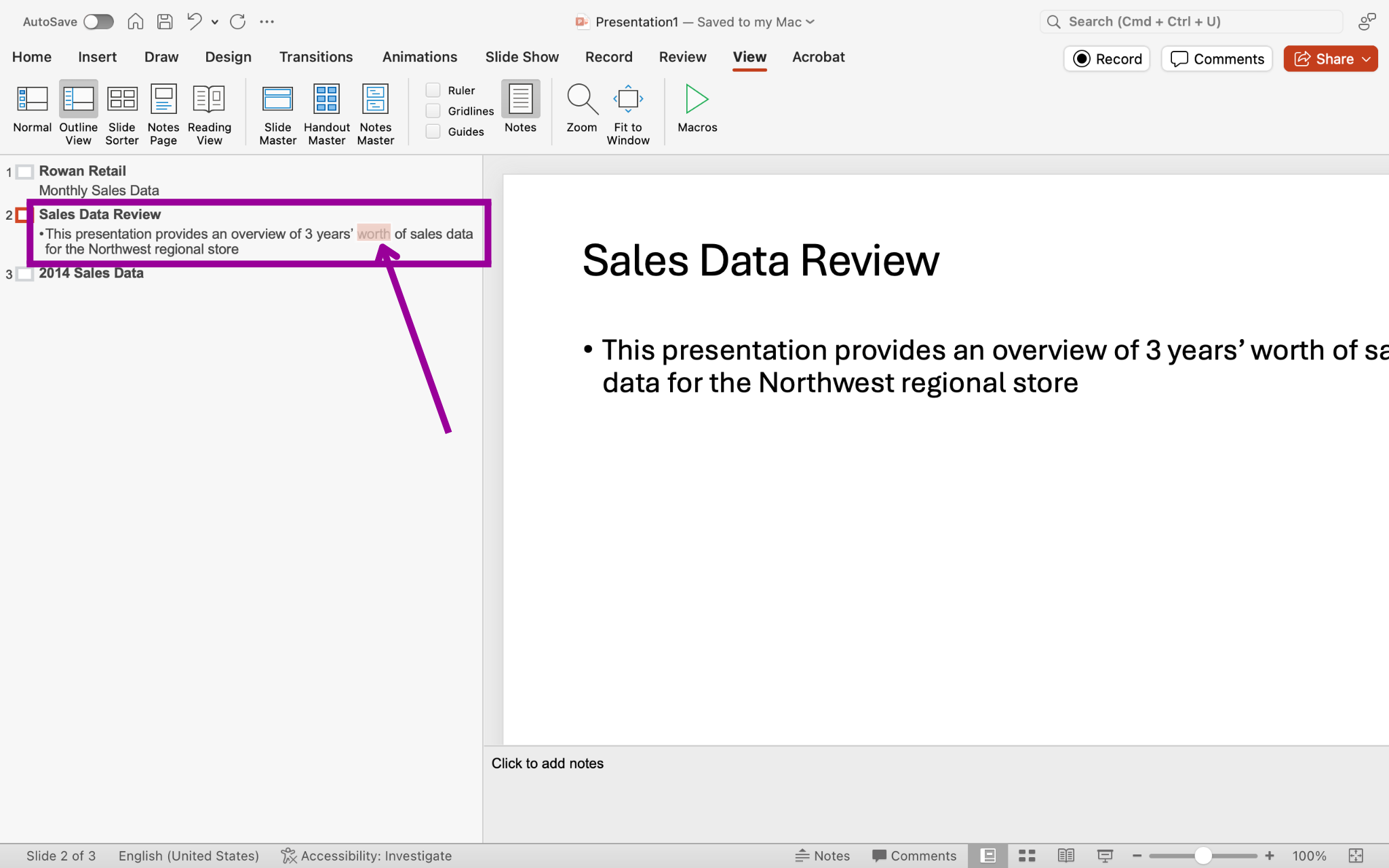Select slide 1 icon in outline
1389x868 pixels.
point(24,172)
